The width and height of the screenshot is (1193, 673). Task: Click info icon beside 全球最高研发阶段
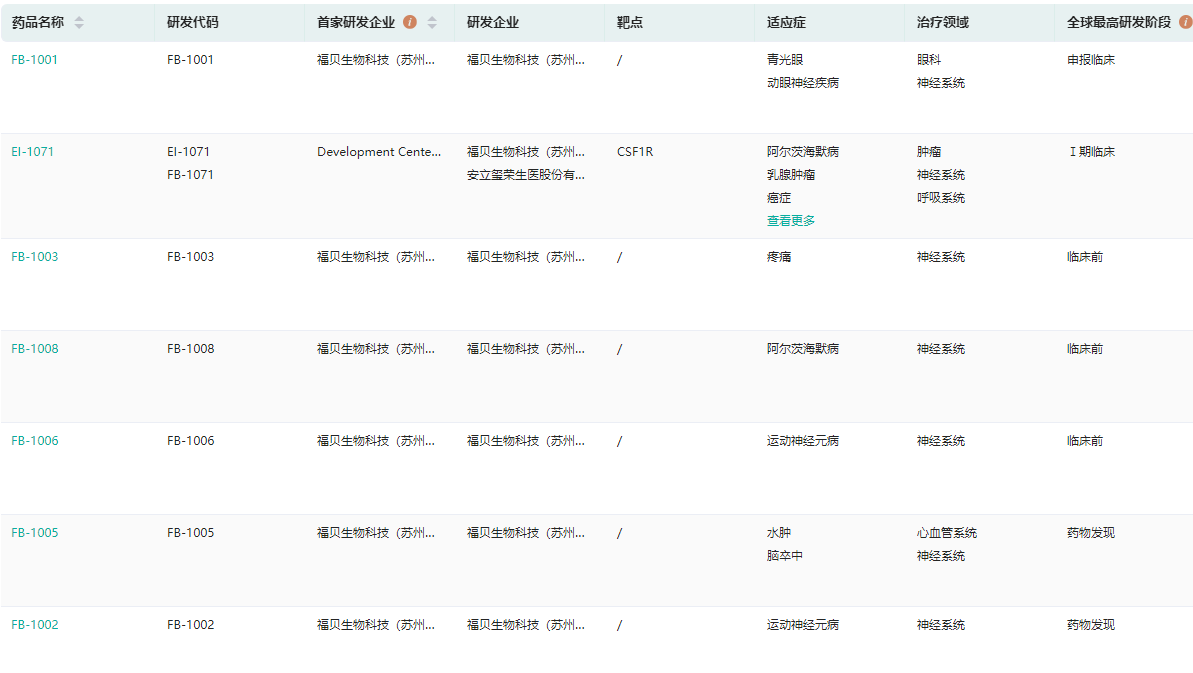[x=1185, y=22]
